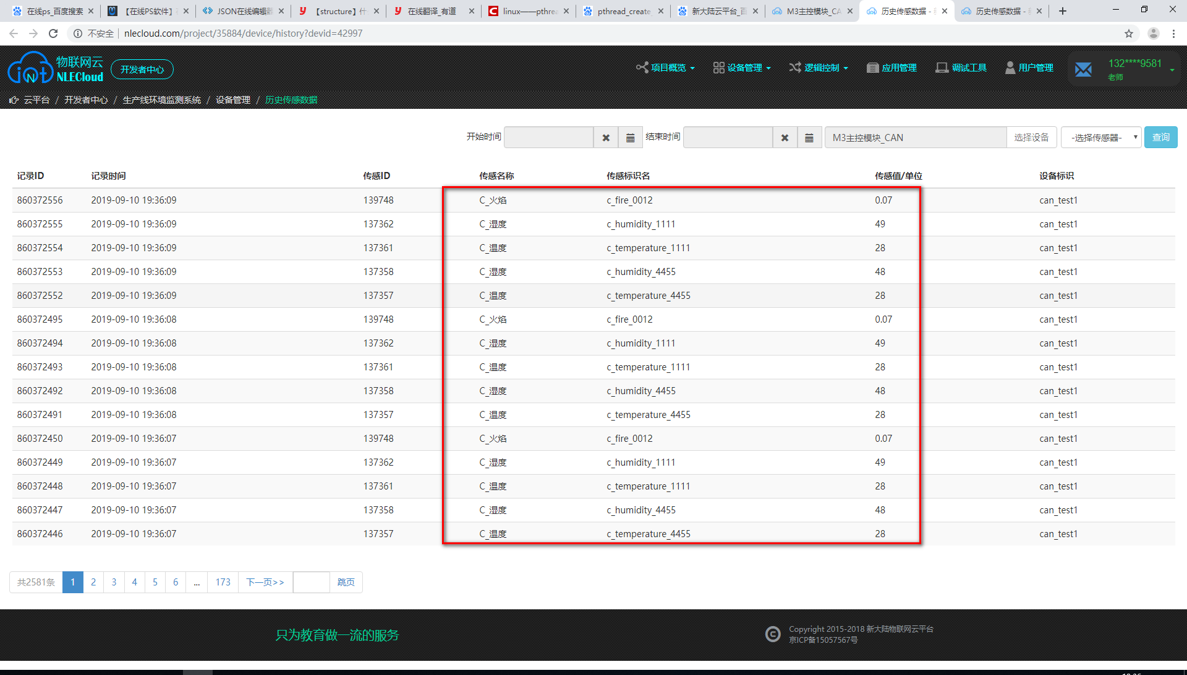This screenshot has height=675, width=1187.
Task: Expand the 项目概览 dropdown menu
Action: coord(665,68)
